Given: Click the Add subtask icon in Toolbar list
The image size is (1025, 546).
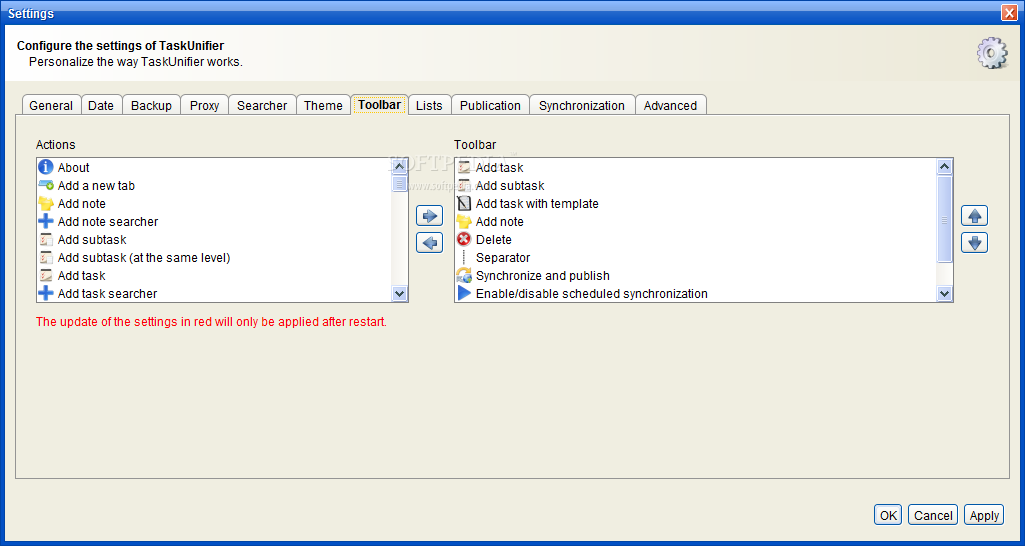Looking at the screenshot, I should tap(464, 186).
